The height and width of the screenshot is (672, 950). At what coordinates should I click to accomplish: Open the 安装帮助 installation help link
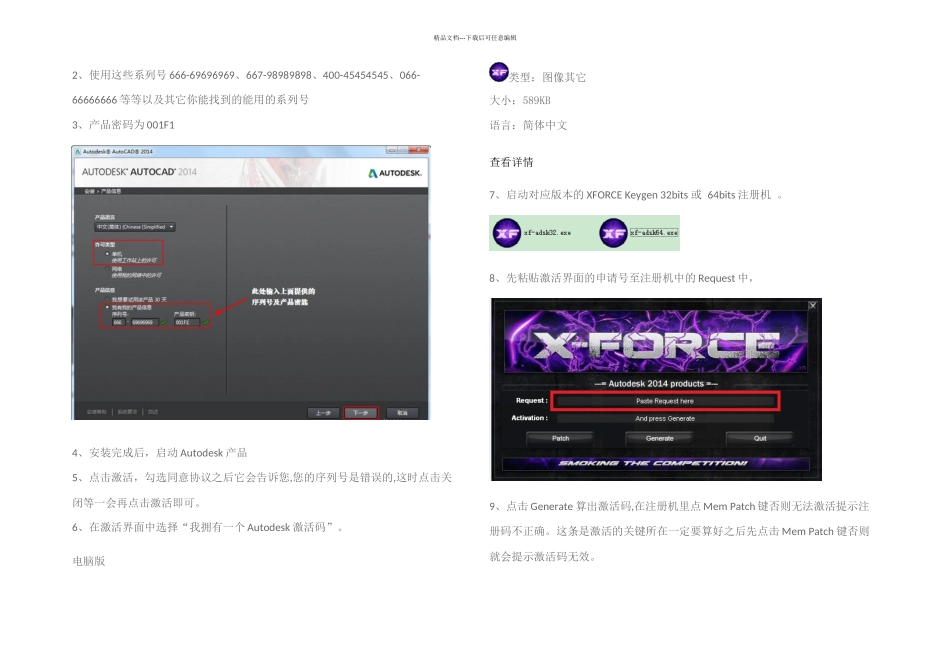97,412
